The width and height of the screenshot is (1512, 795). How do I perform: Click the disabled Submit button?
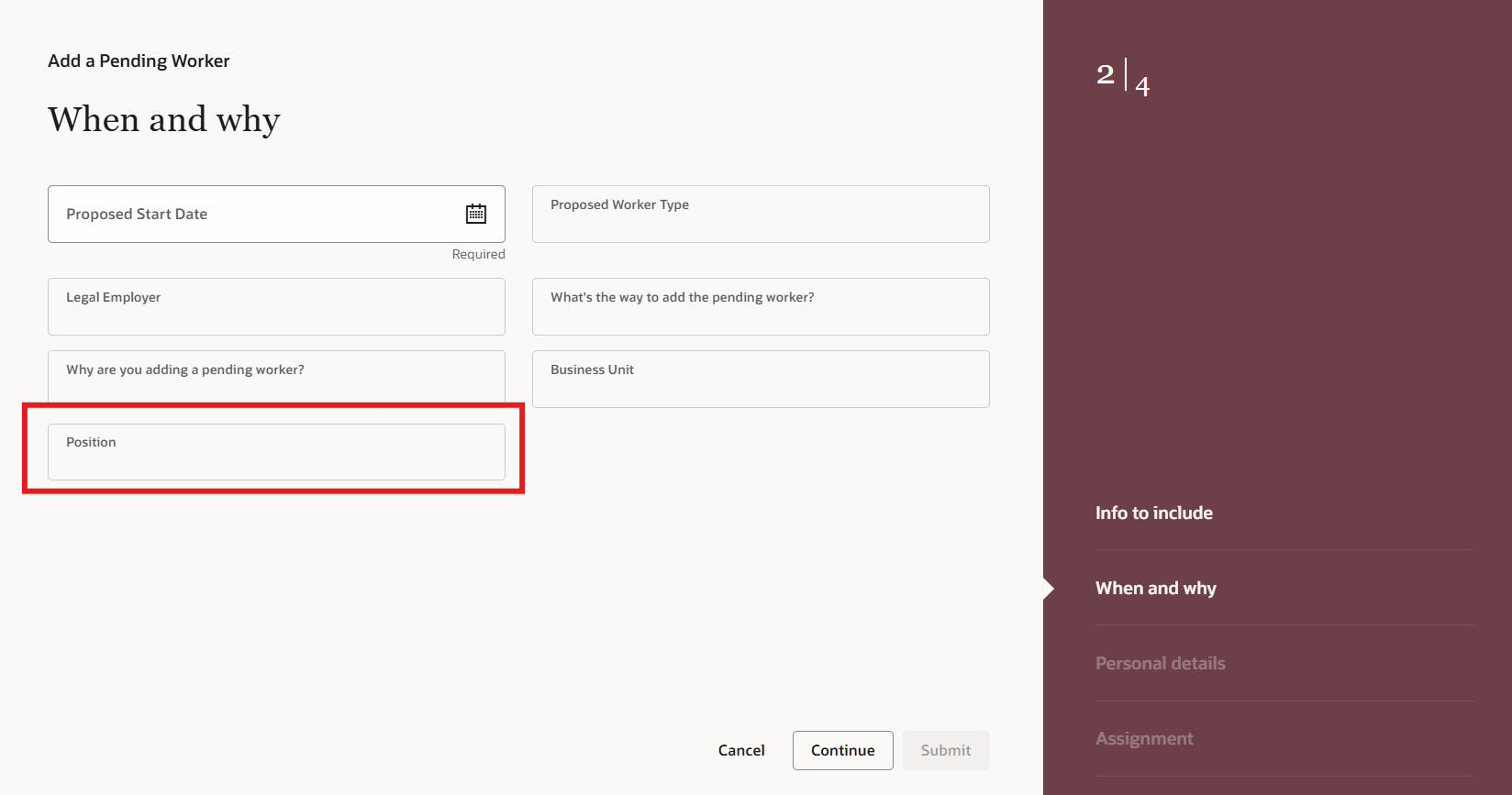pyautogui.click(x=946, y=750)
